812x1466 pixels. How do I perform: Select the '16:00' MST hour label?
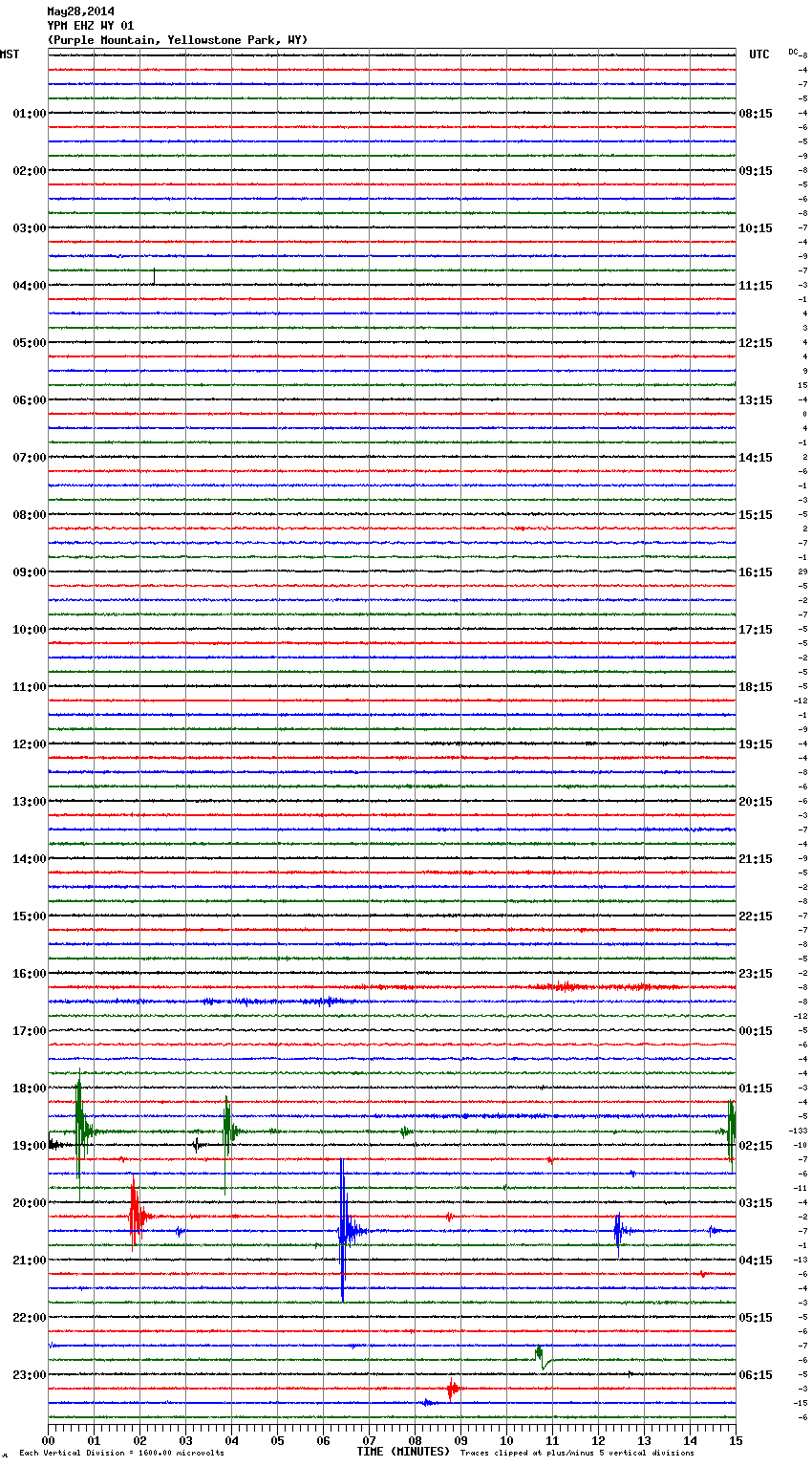30,974
